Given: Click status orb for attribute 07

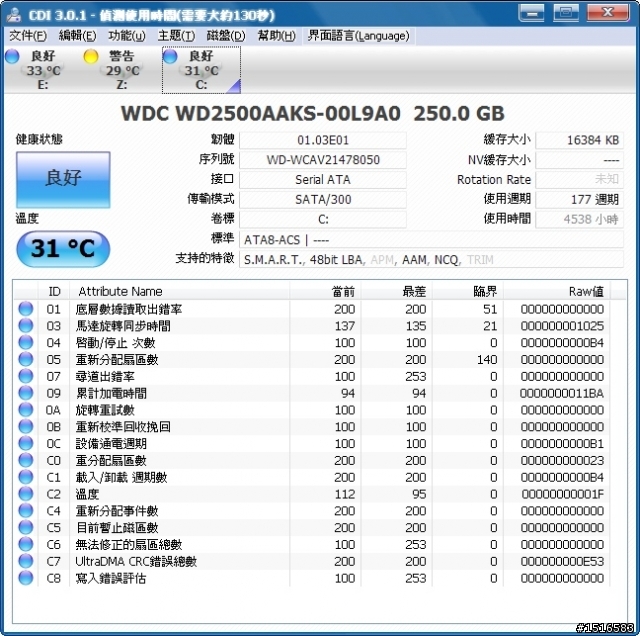Looking at the screenshot, I should (x=26, y=376).
